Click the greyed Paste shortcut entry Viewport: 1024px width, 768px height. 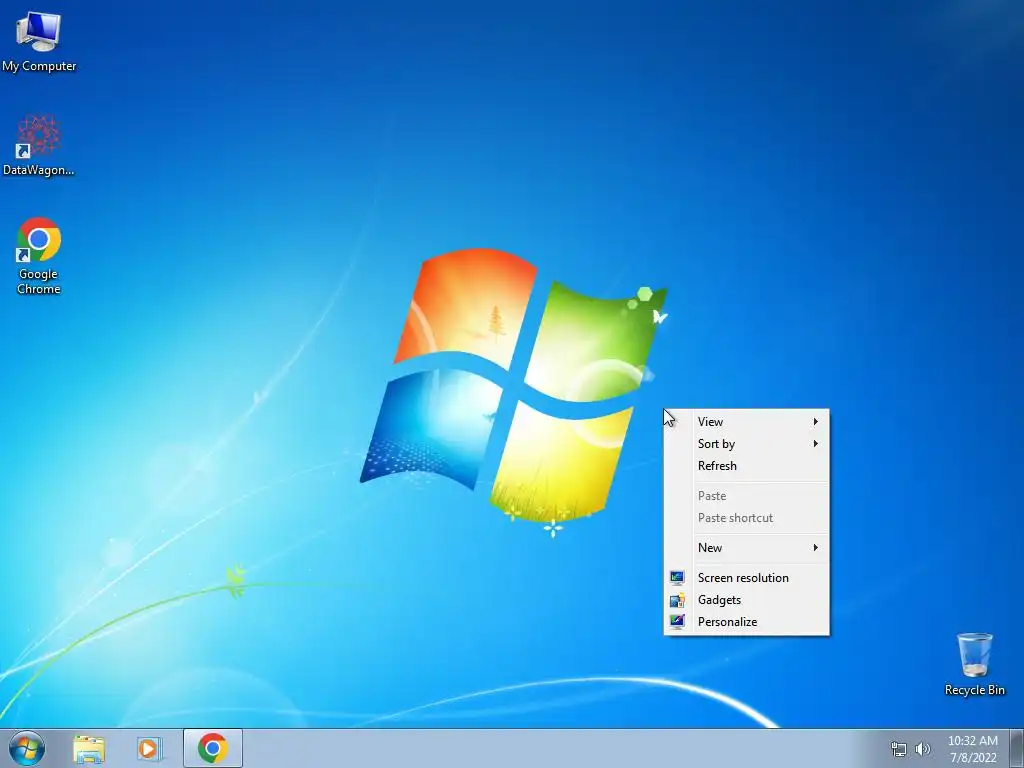coord(746,518)
